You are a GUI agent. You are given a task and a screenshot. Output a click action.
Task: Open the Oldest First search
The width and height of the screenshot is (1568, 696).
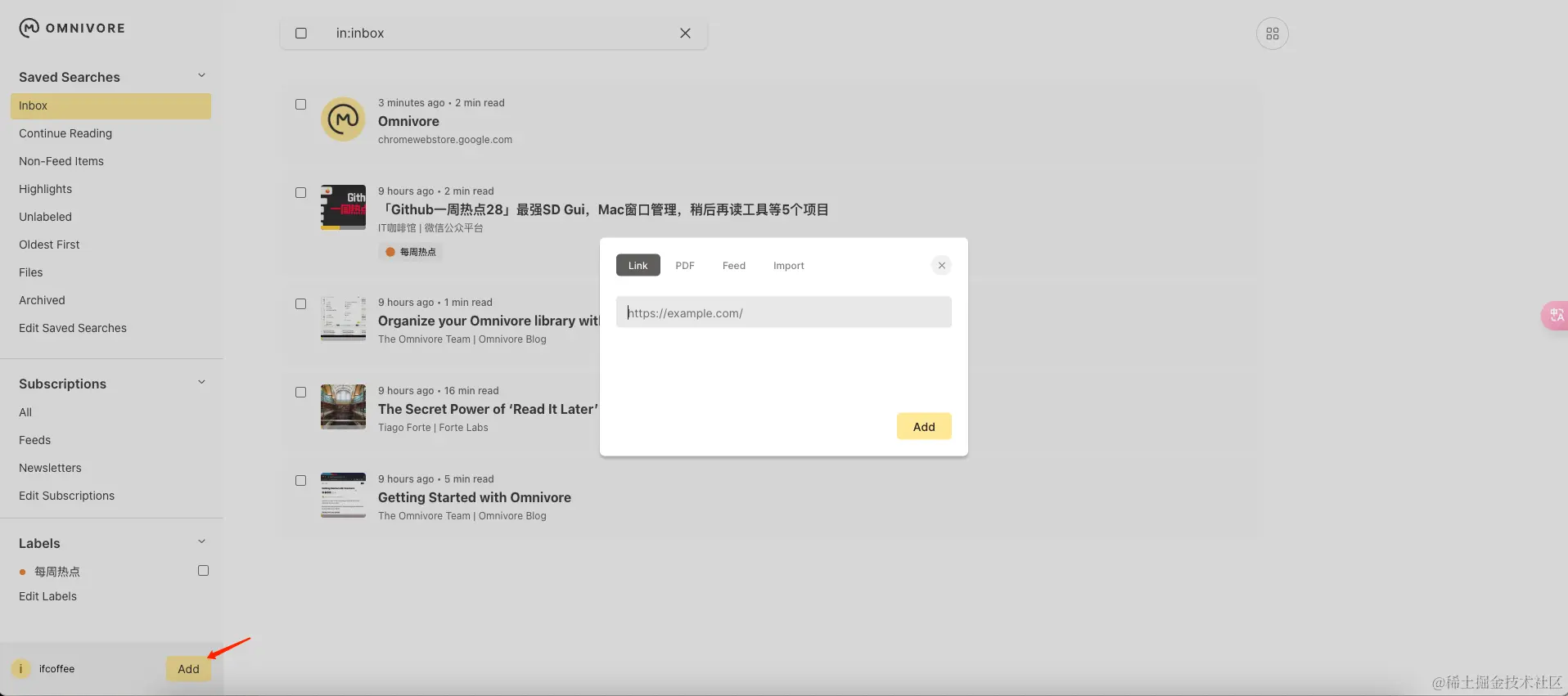(49, 245)
